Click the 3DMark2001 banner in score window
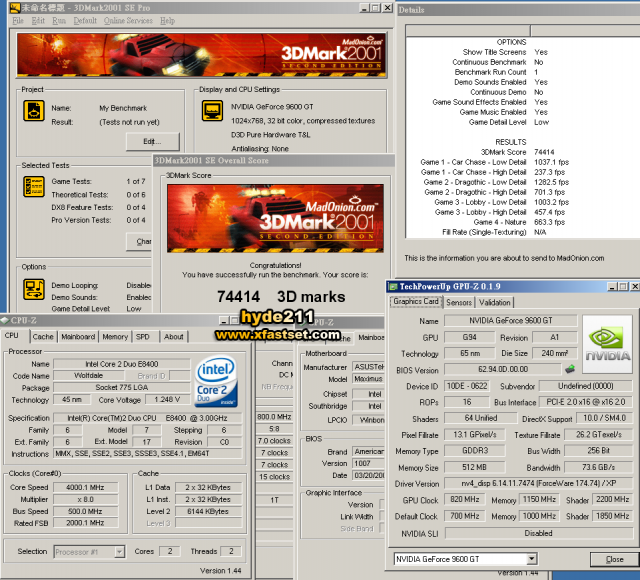The height and width of the screenshot is (580, 640). [x=275, y=218]
